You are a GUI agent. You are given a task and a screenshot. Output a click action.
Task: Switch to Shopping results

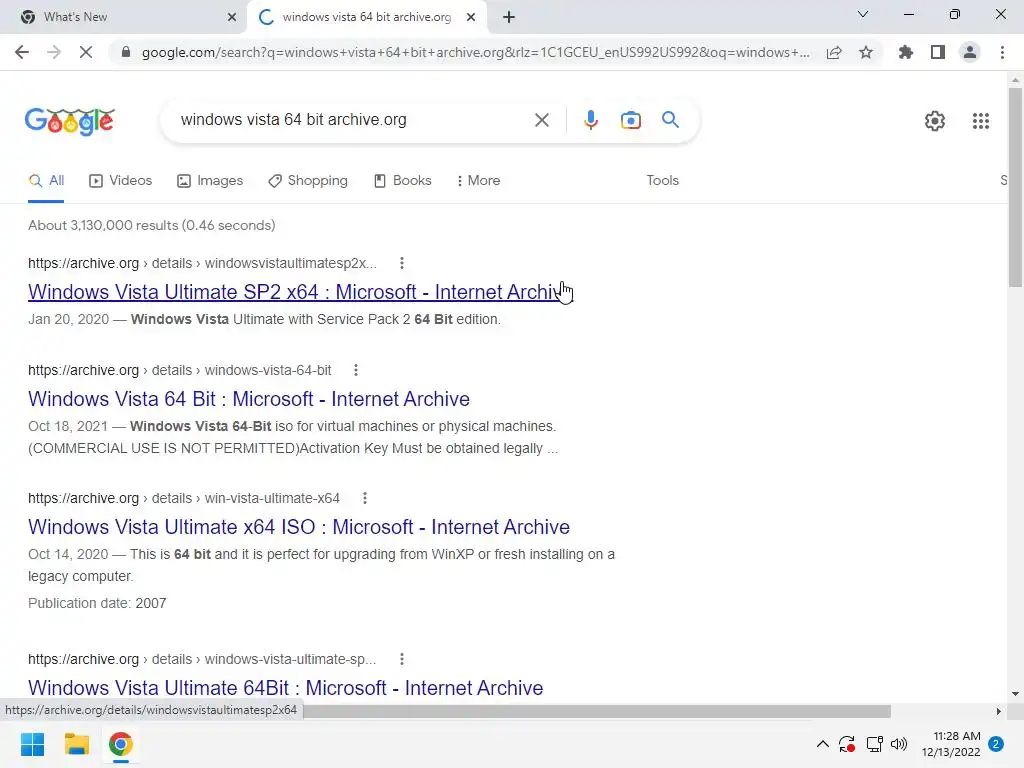pyautogui.click(x=308, y=181)
